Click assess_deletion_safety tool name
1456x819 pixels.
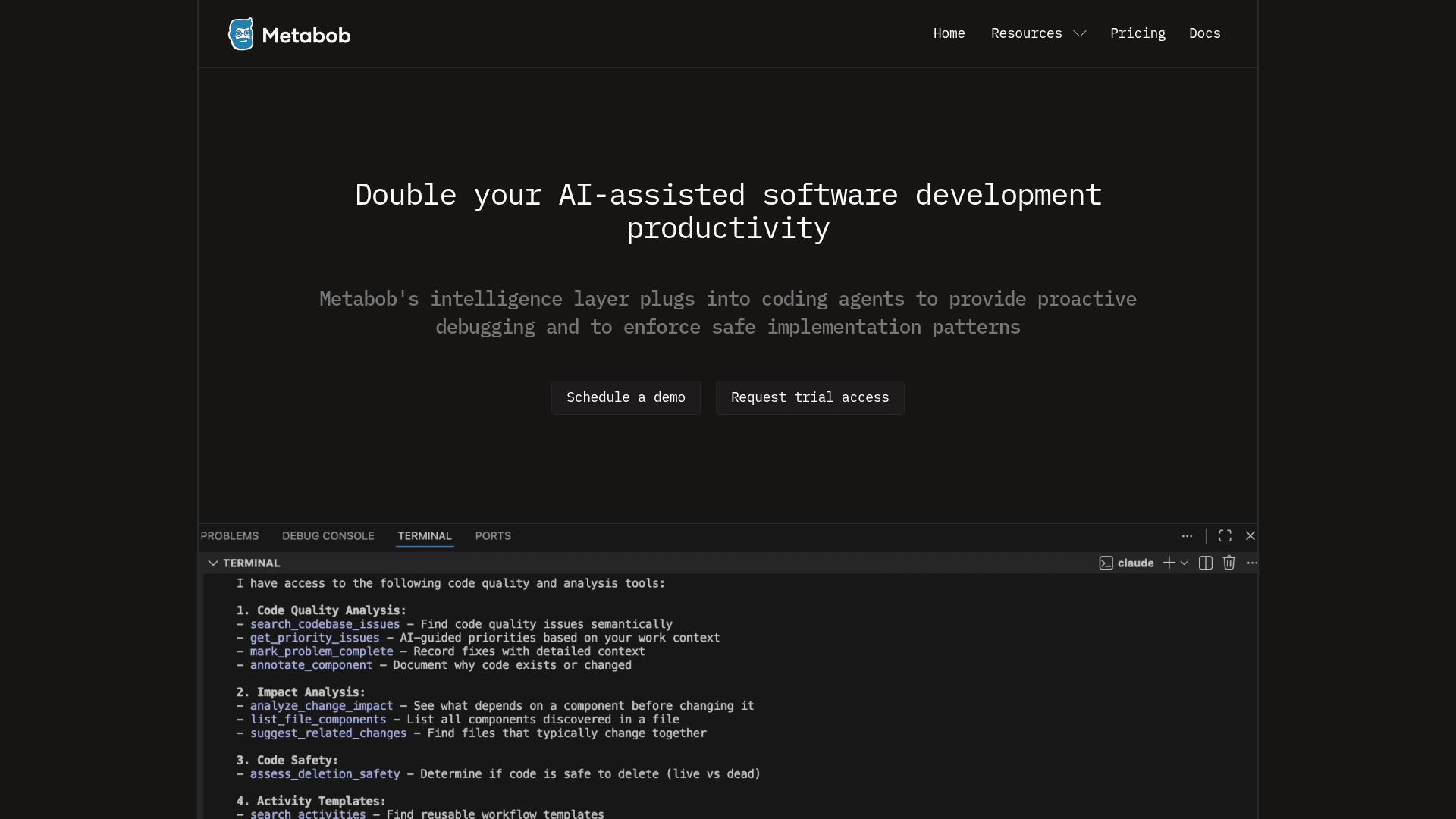(325, 774)
